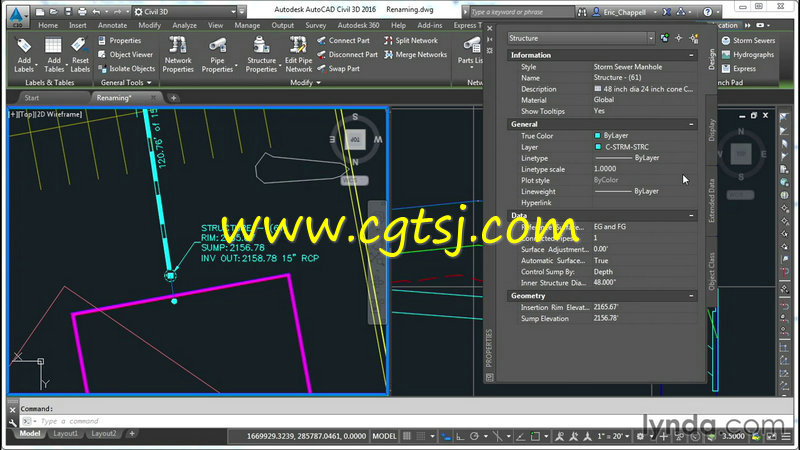Image resolution: width=800 pixels, height=450 pixels.
Task: Open the Add Labels tool
Action: pos(24,55)
